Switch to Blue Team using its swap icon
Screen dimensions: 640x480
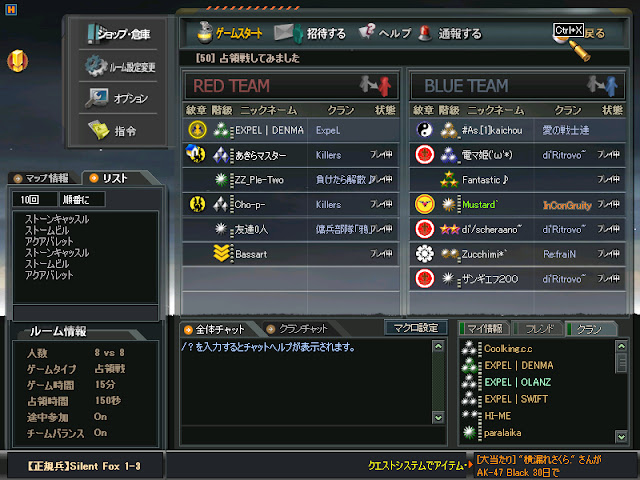(602, 86)
